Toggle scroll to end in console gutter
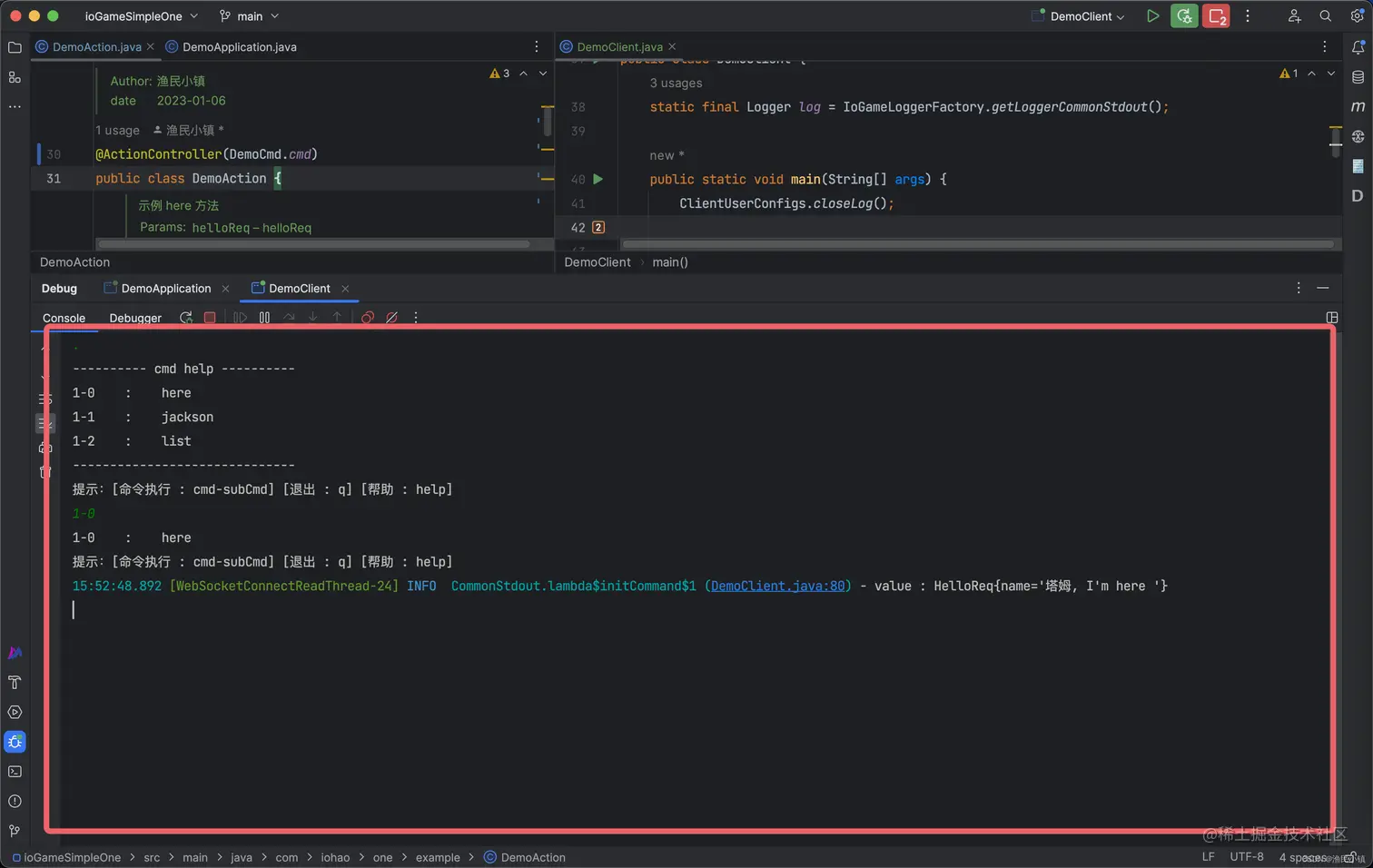 tap(45, 423)
